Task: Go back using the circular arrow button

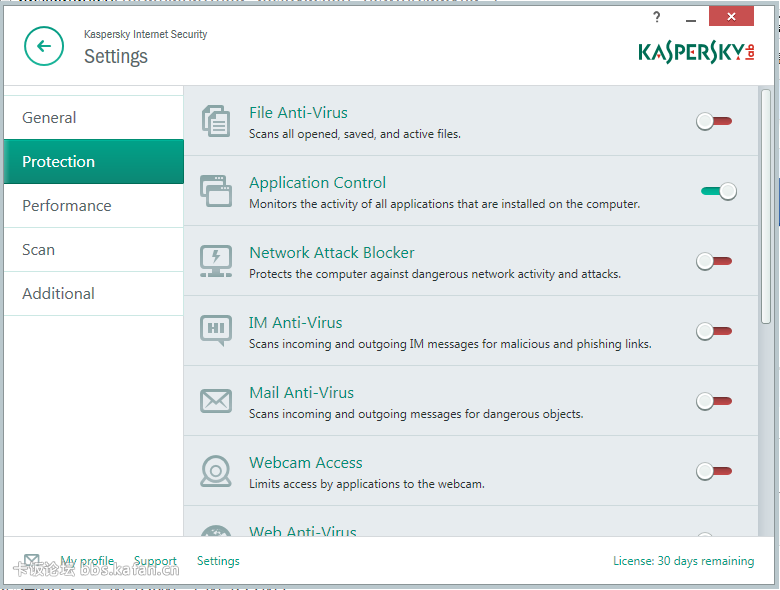Action: coord(44,46)
